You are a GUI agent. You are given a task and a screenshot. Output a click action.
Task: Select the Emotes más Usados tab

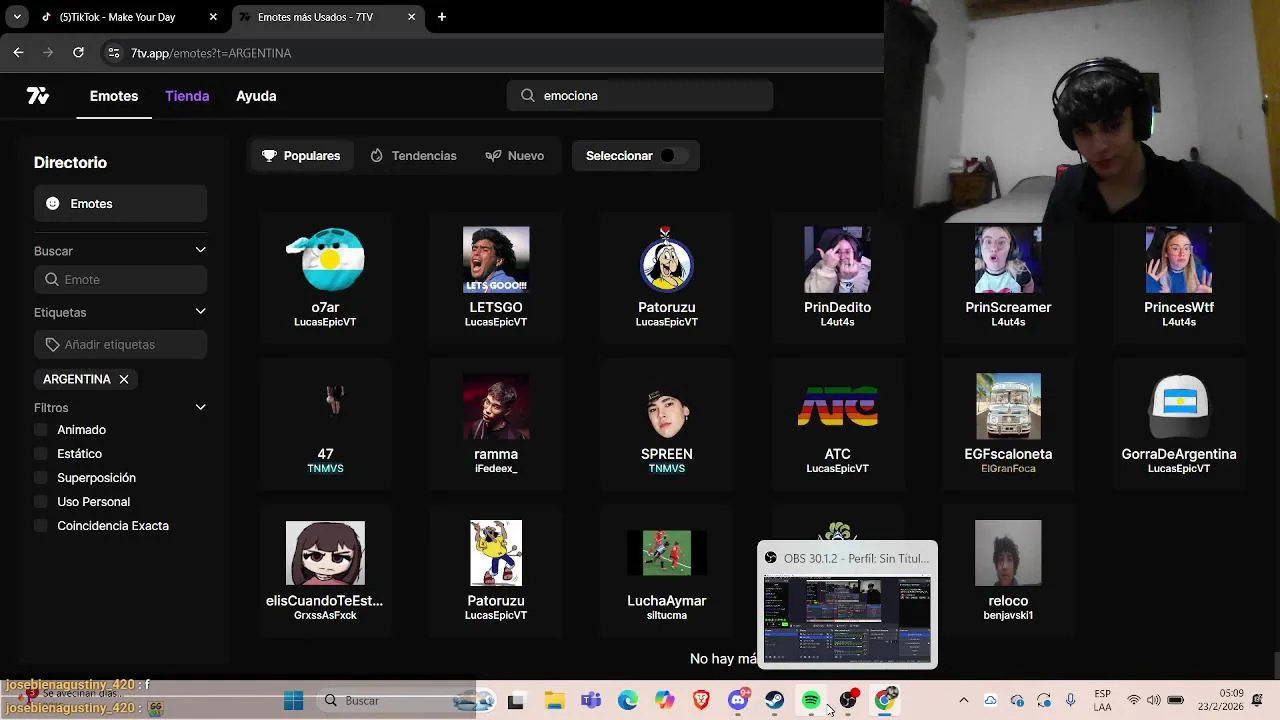[328, 17]
